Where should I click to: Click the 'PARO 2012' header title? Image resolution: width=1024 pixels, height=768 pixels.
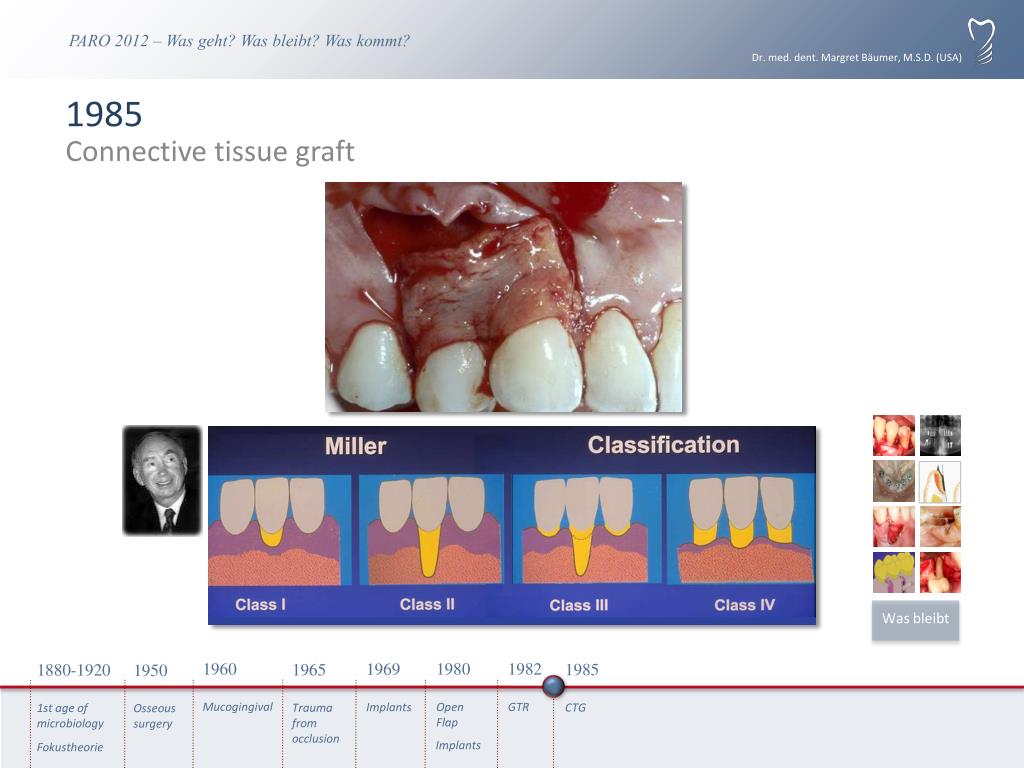click(239, 41)
